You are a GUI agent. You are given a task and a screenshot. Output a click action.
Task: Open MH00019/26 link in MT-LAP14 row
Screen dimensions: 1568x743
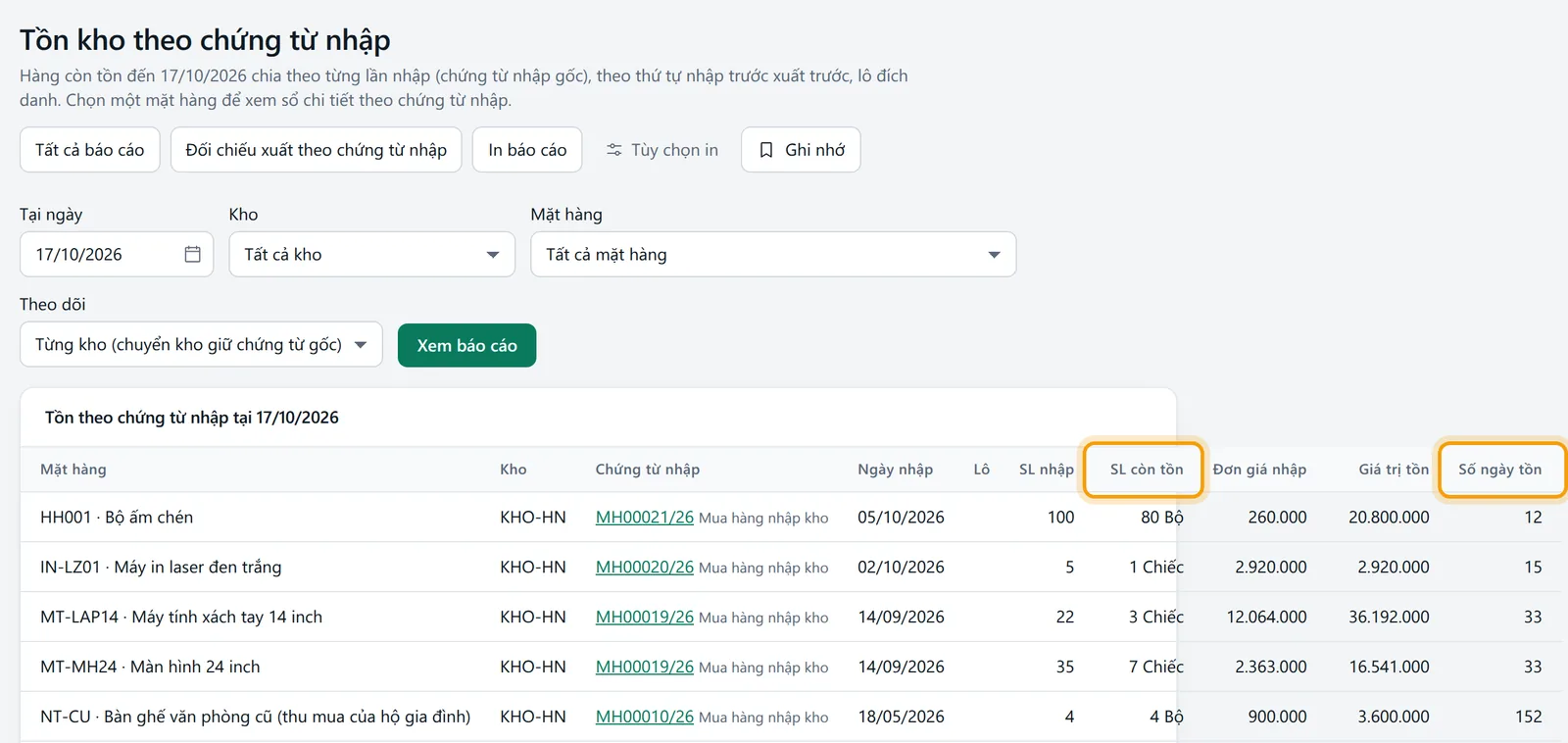point(645,617)
